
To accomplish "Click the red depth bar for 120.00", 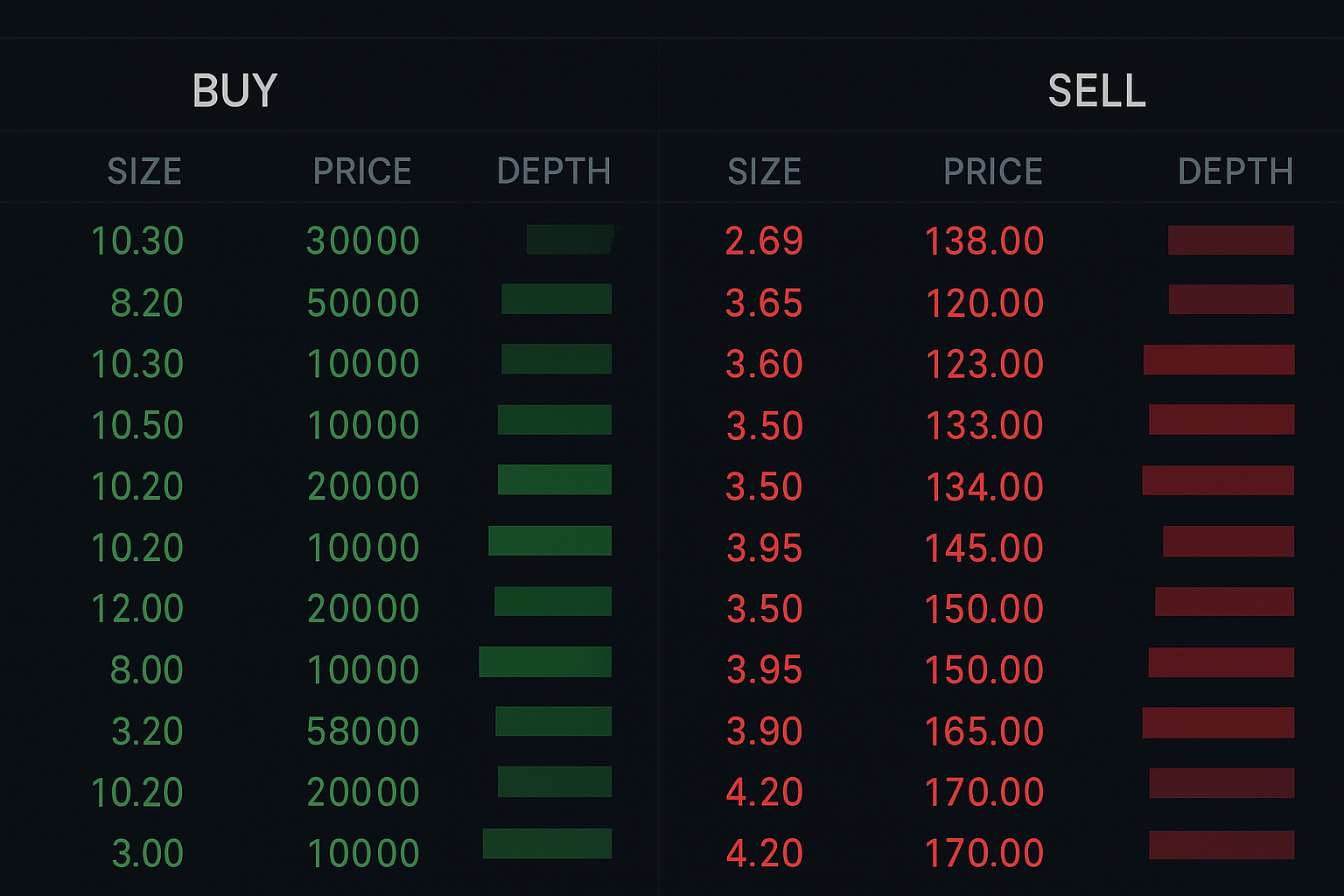I will [x=1231, y=299].
